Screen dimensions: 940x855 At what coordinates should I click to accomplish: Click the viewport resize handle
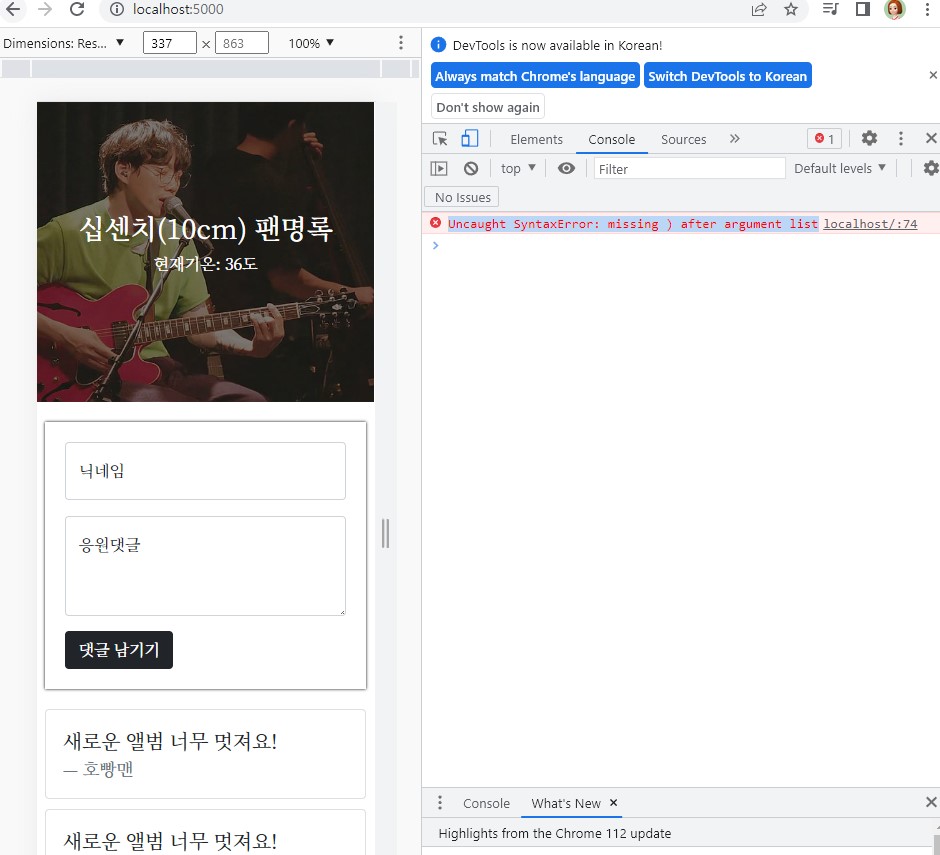(x=385, y=533)
